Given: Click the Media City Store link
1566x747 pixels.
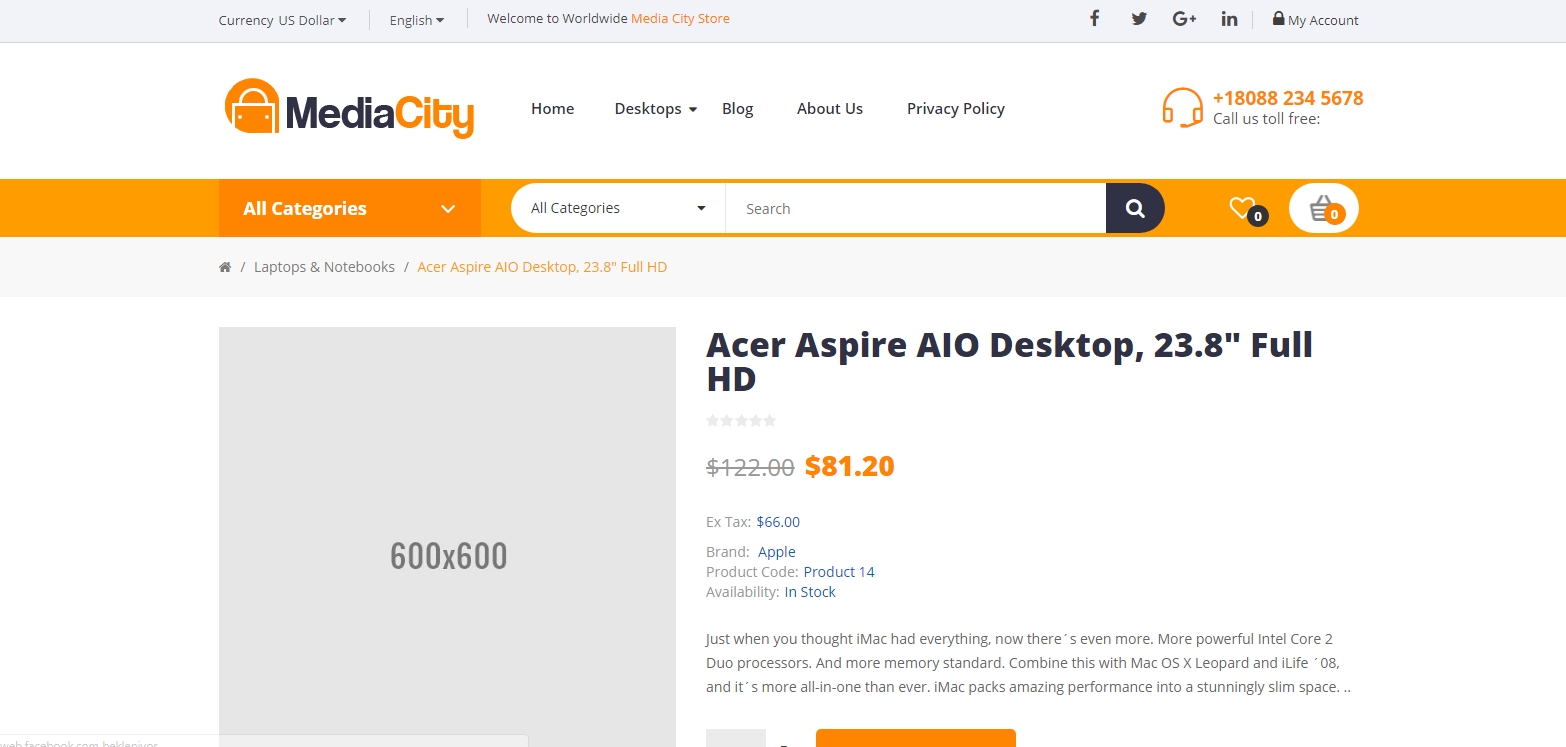Looking at the screenshot, I should click(x=680, y=18).
